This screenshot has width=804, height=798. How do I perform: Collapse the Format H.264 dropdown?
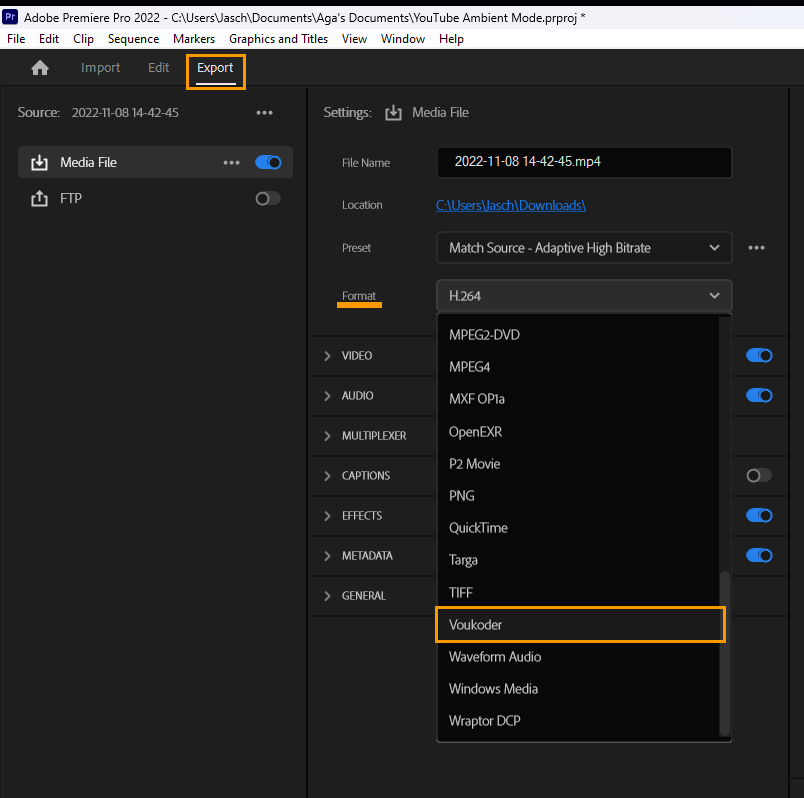click(584, 296)
